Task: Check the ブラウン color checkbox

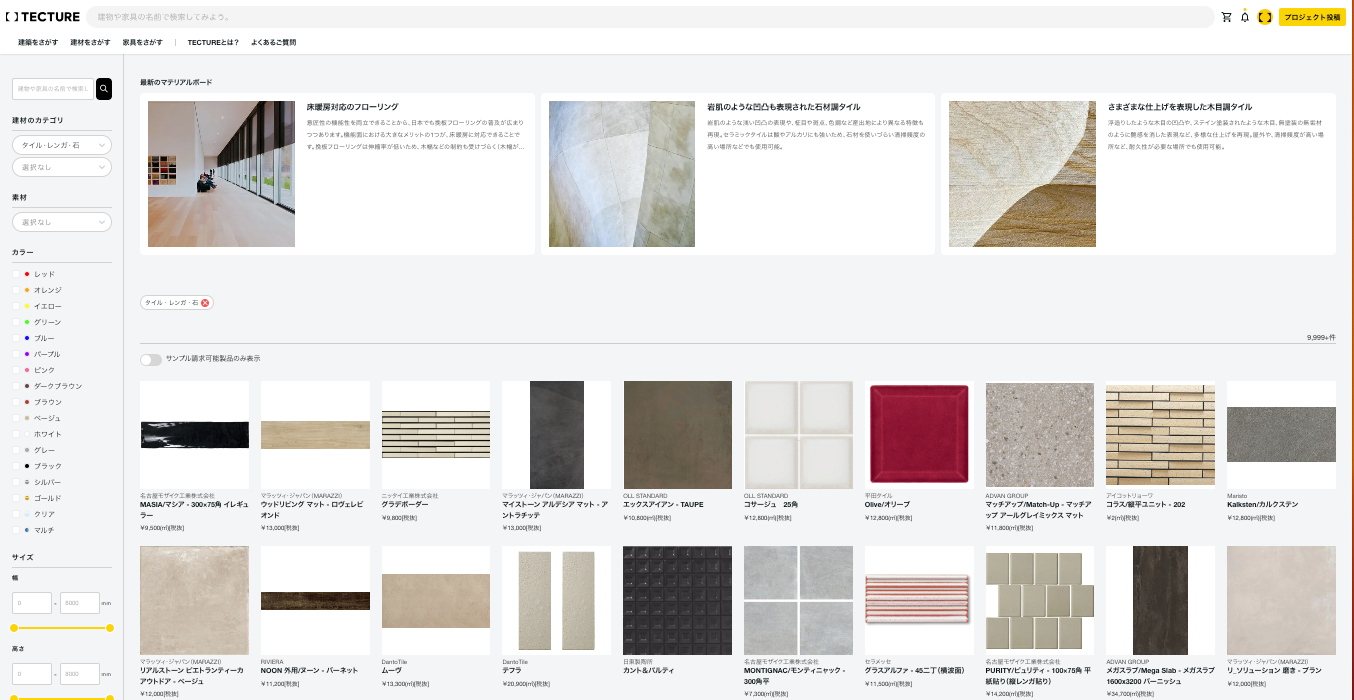Action: coord(15,402)
